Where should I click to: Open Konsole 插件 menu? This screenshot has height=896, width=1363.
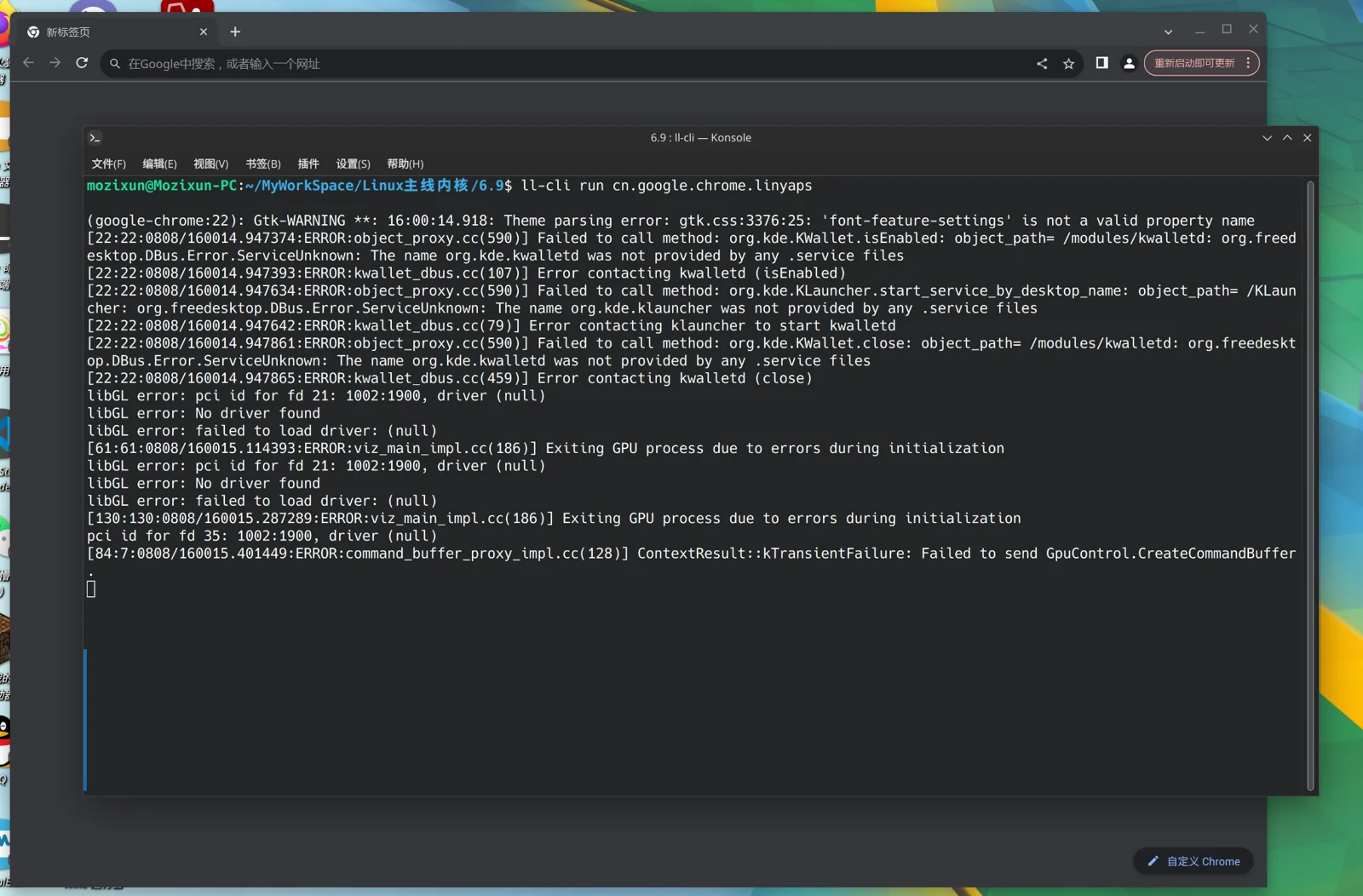(308, 164)
